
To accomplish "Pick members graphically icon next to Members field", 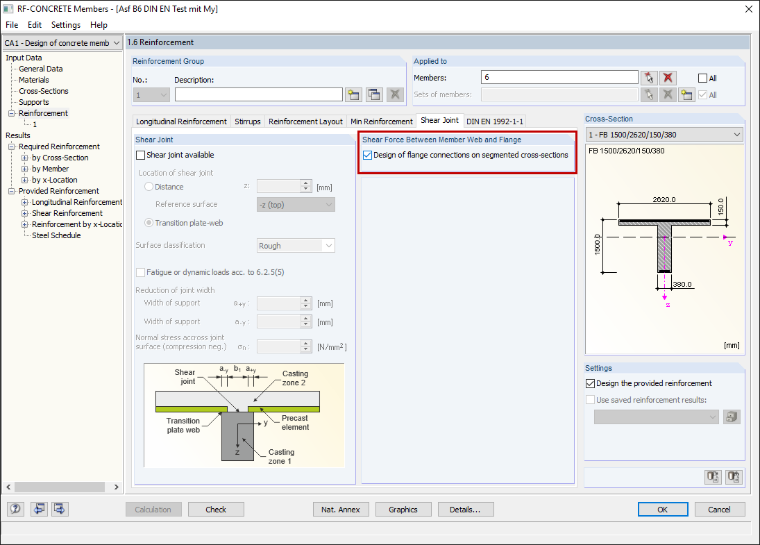I will 649,78.
